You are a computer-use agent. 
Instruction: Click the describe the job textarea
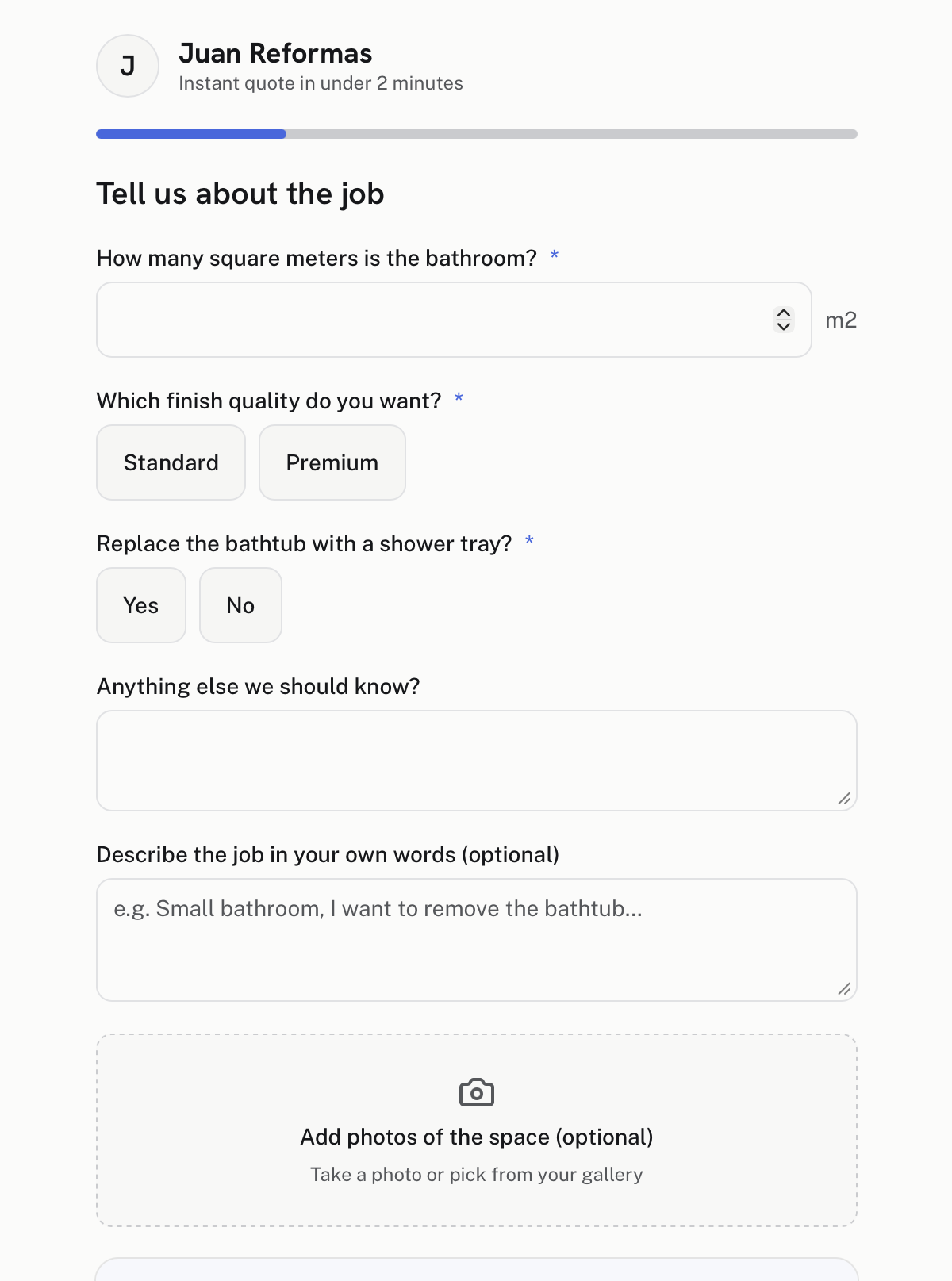[x=477, y=940]
